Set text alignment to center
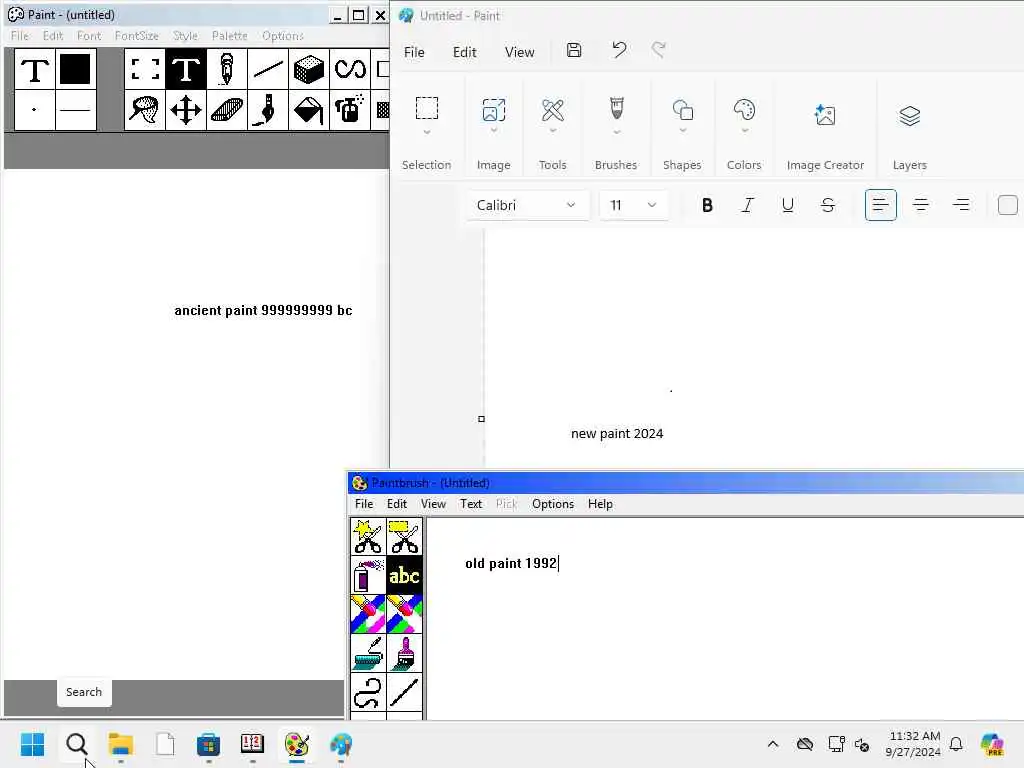This screenshot has width=1024, height=768. [x=921, y=205]
